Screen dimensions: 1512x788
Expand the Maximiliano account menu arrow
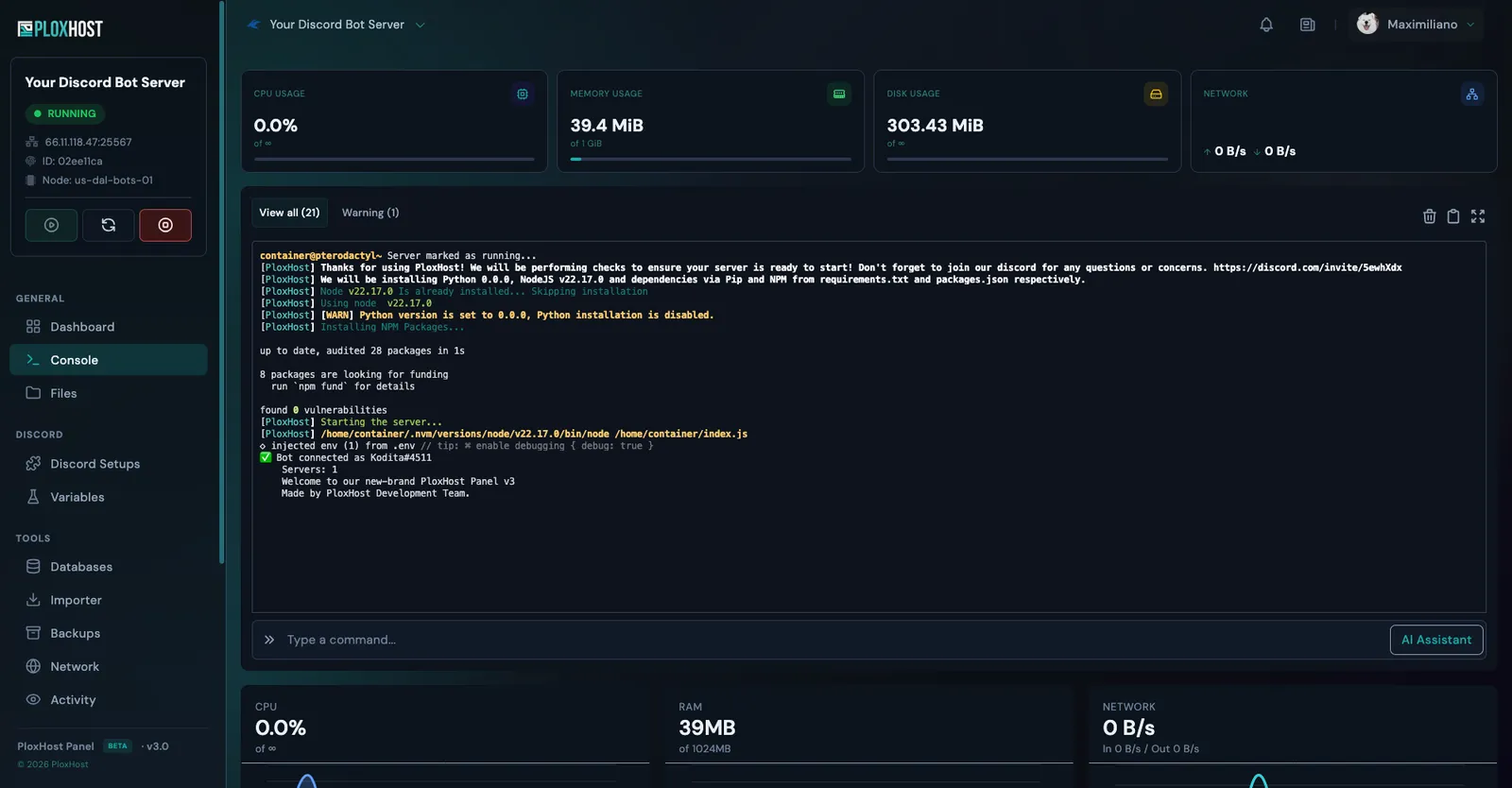[x=1470, y=25]
